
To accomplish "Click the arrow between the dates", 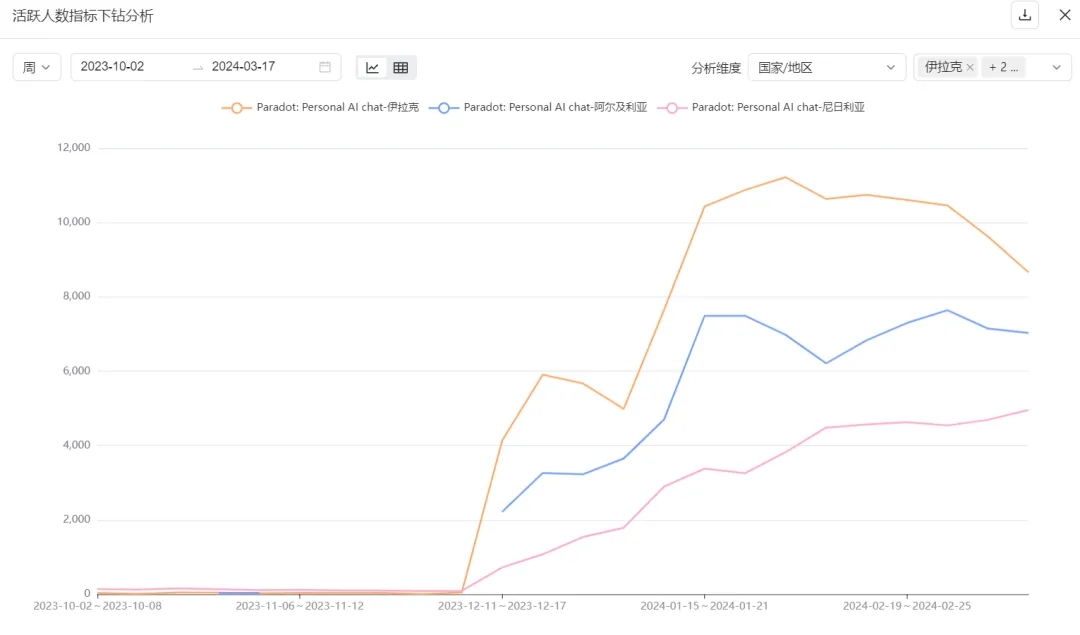I will (x=198, y=67).
